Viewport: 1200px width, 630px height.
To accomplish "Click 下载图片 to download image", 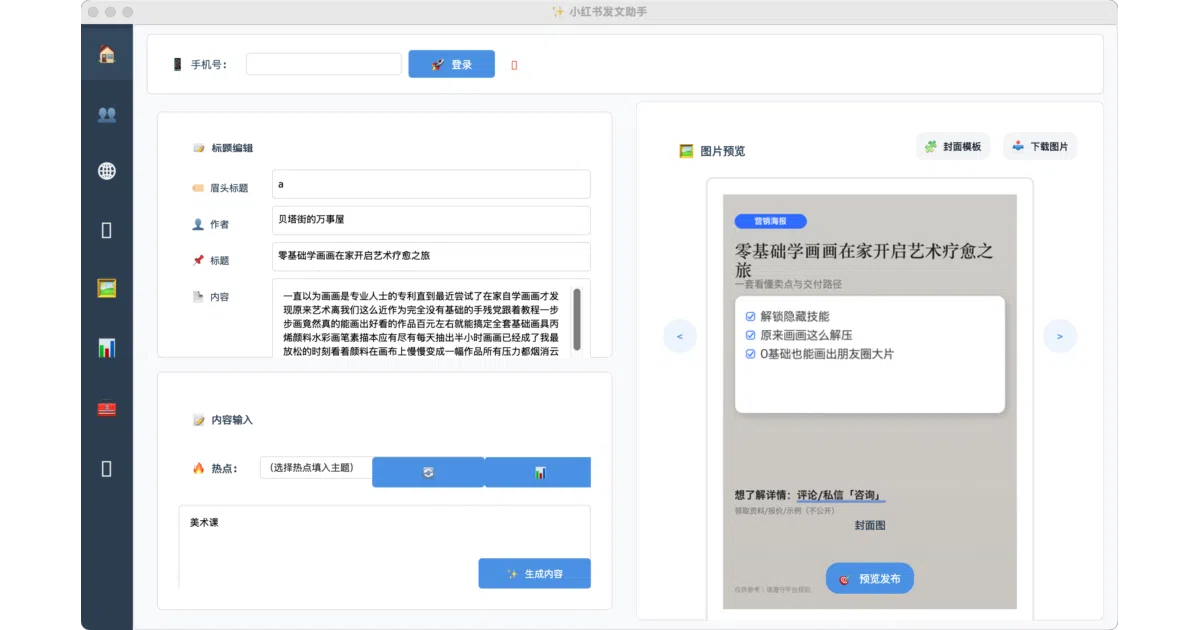I will pyautogui.click(x=1040, y=146).
